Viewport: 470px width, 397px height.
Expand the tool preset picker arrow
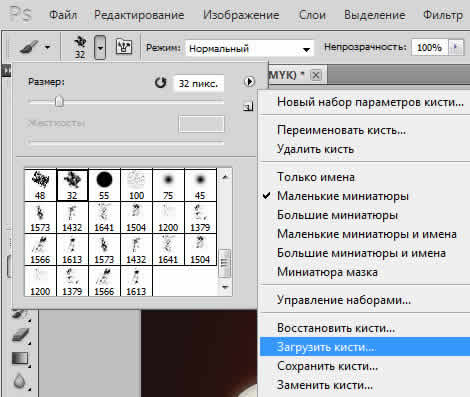(48, 47)
